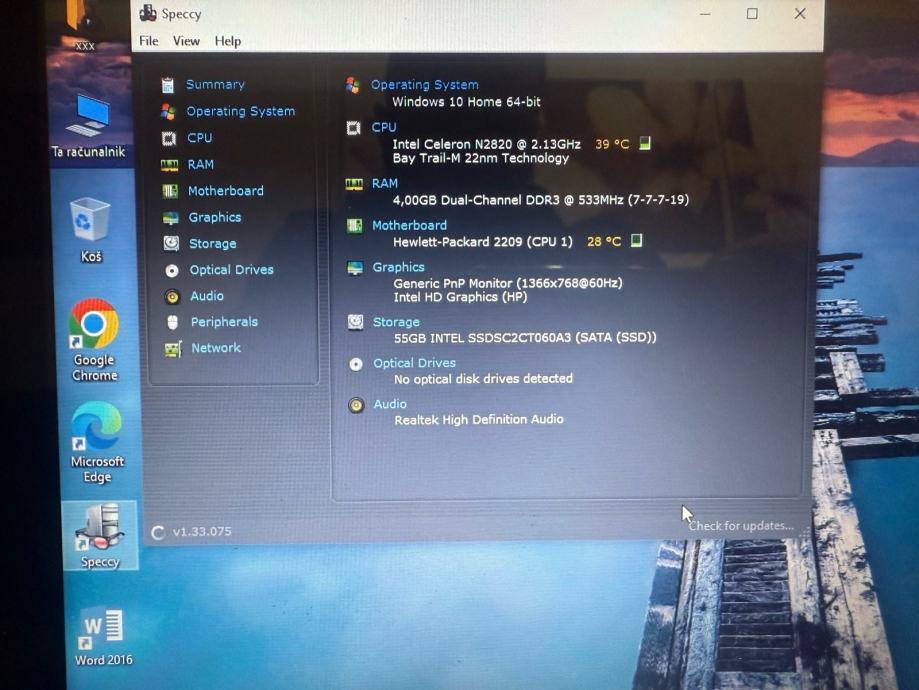Click the Peripherals mouse icon in sidebar
Image resolution: width=919 pixels, height=690 pixels.
172,322
